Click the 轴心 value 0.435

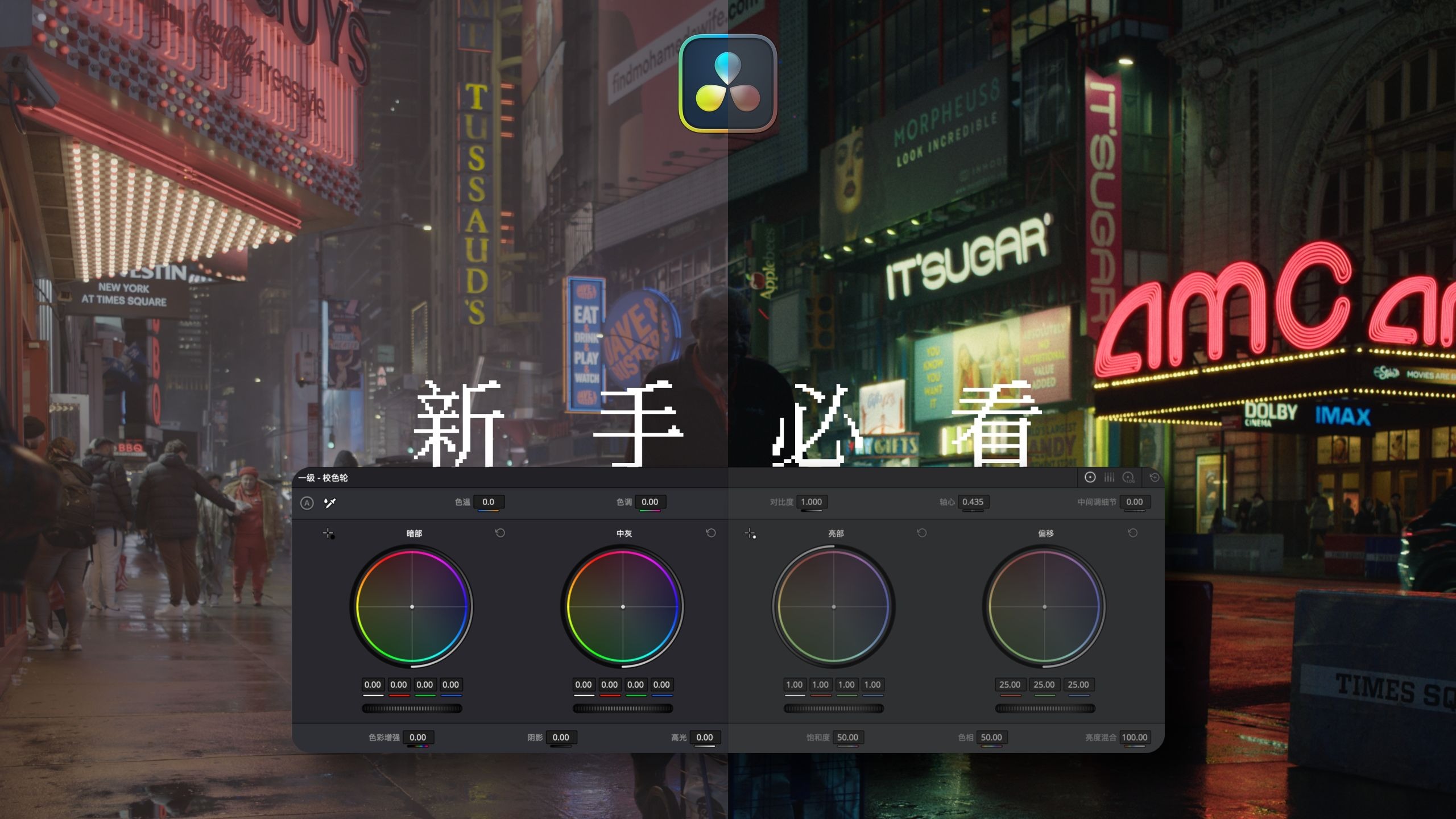click(973, 502)
